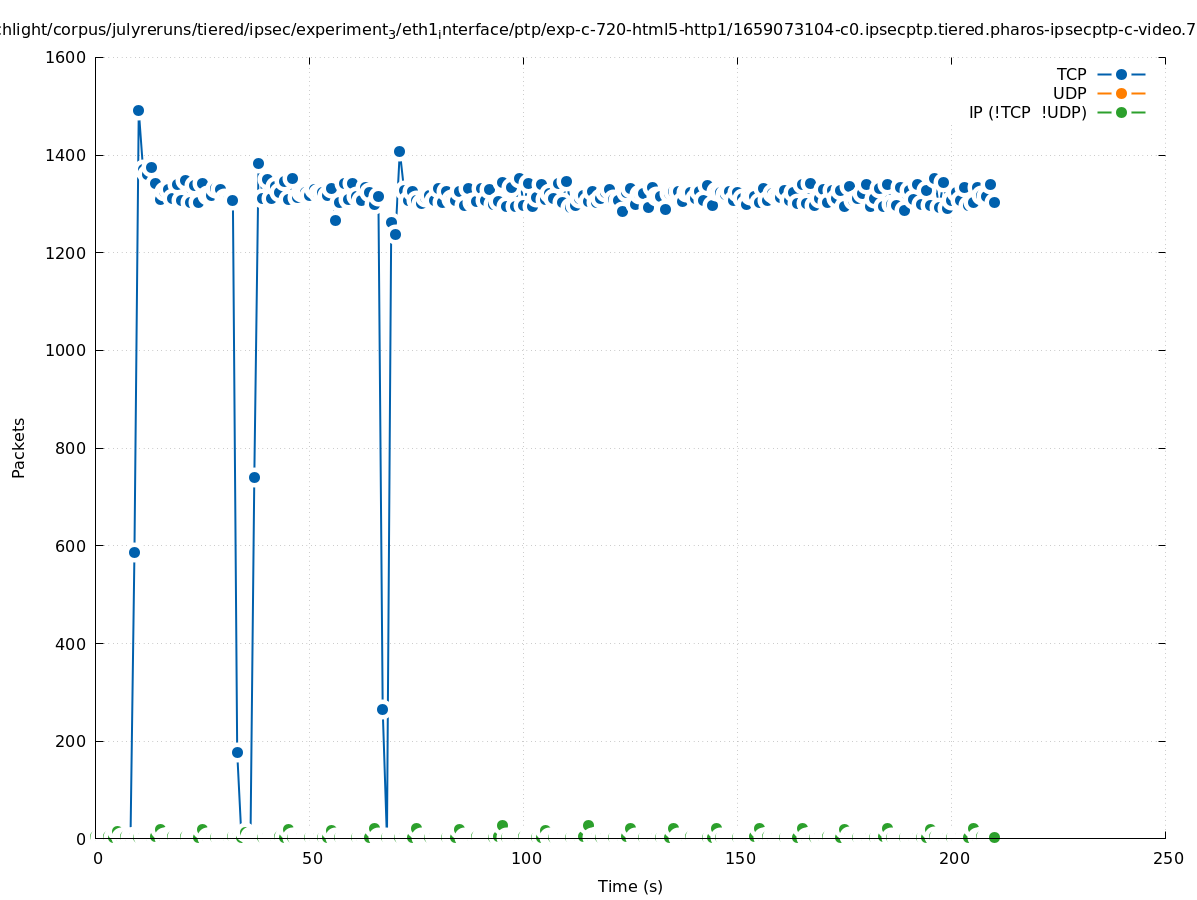Screen dimensions: 1197x900
Task: Click the file path title at top
Action: coord(598,30)
